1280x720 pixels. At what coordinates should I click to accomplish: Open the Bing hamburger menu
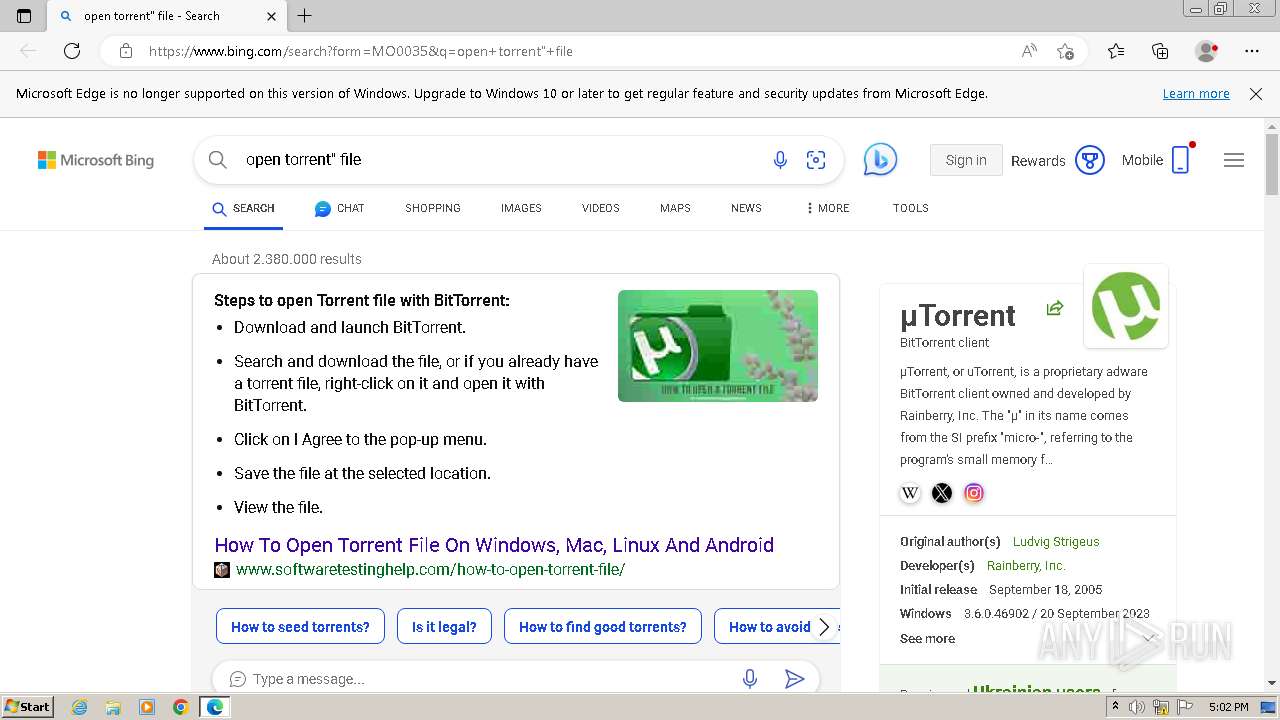1234,160
